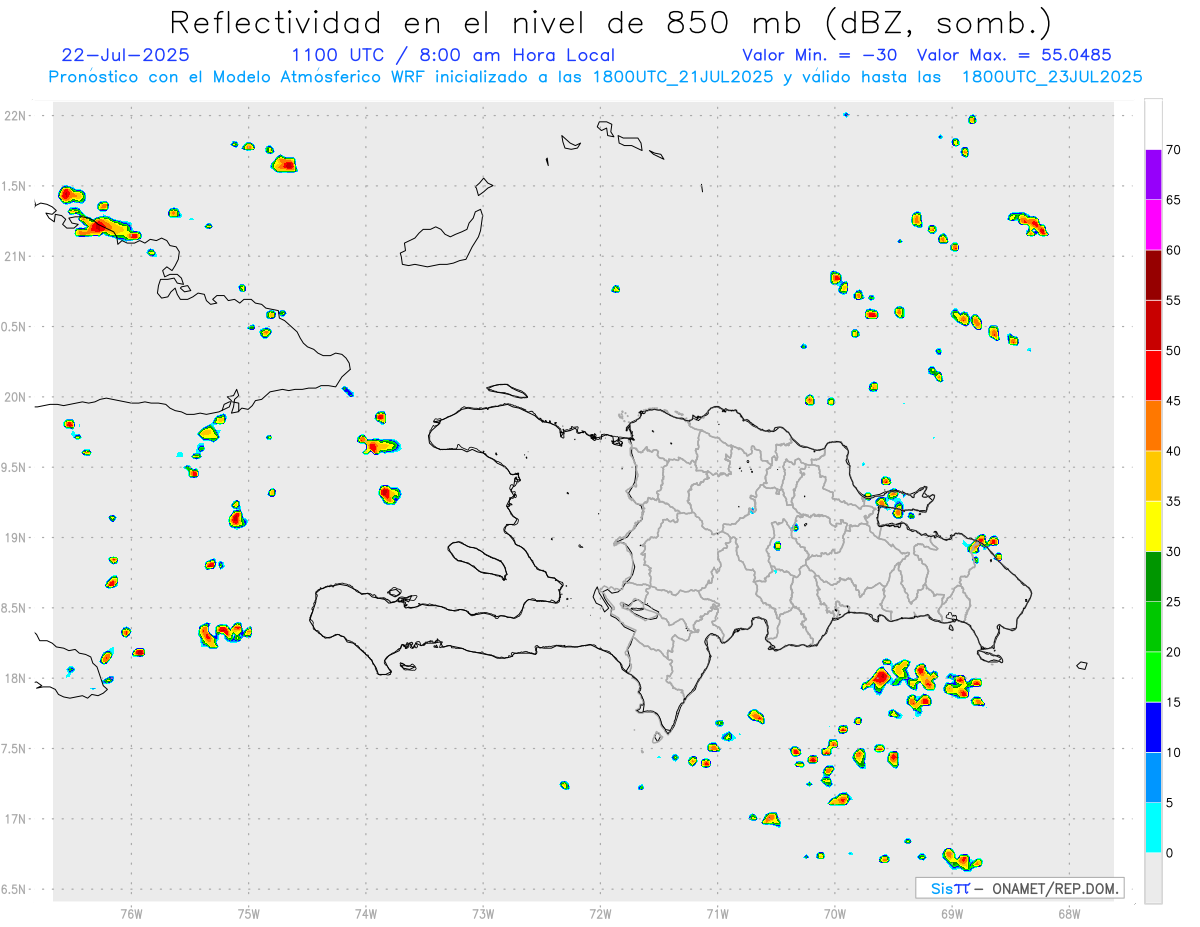Click the colorbar value label '30'
The height and width of the screenshot is (927, 1200).
click(1173, 552)
